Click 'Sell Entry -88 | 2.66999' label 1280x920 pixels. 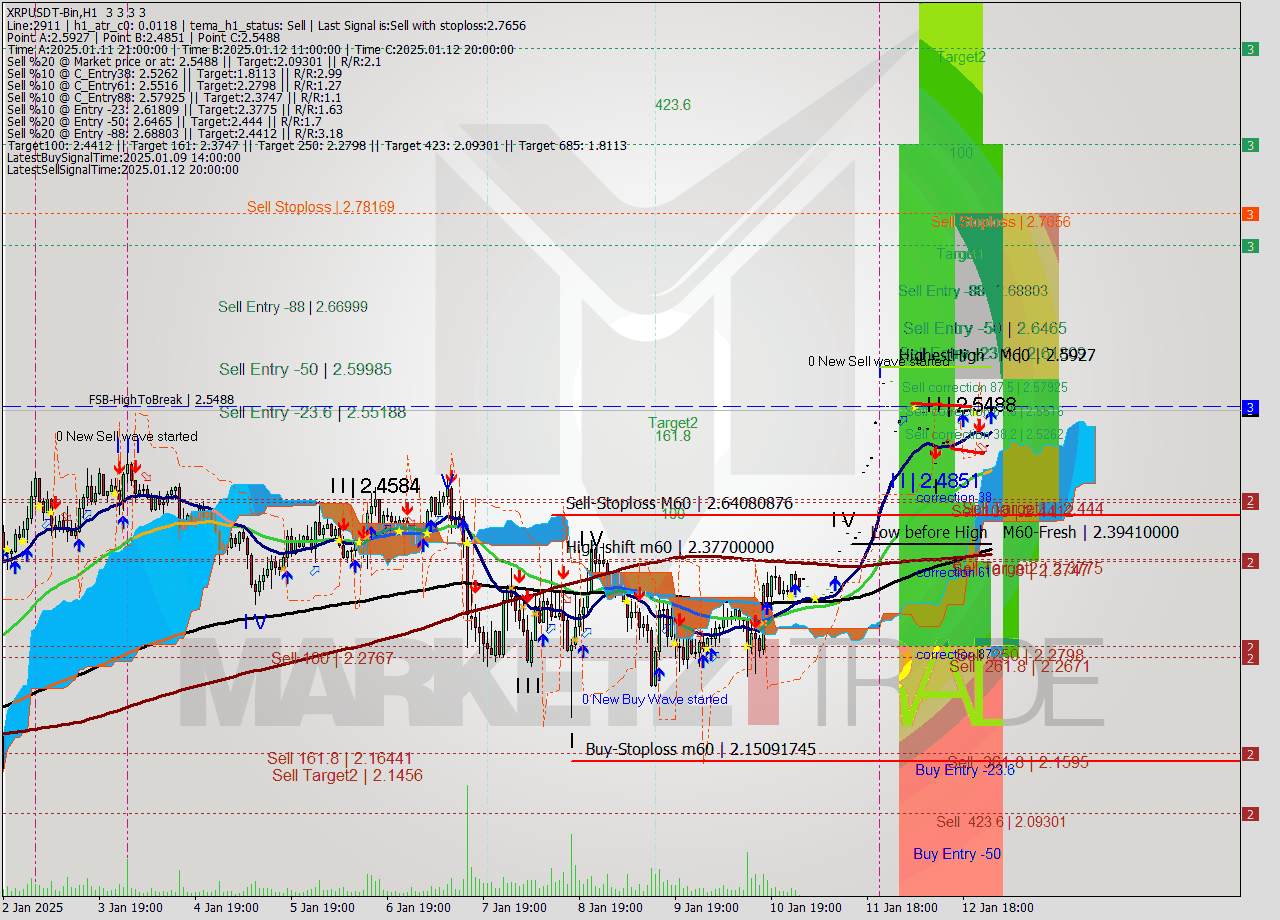(292, 307)
